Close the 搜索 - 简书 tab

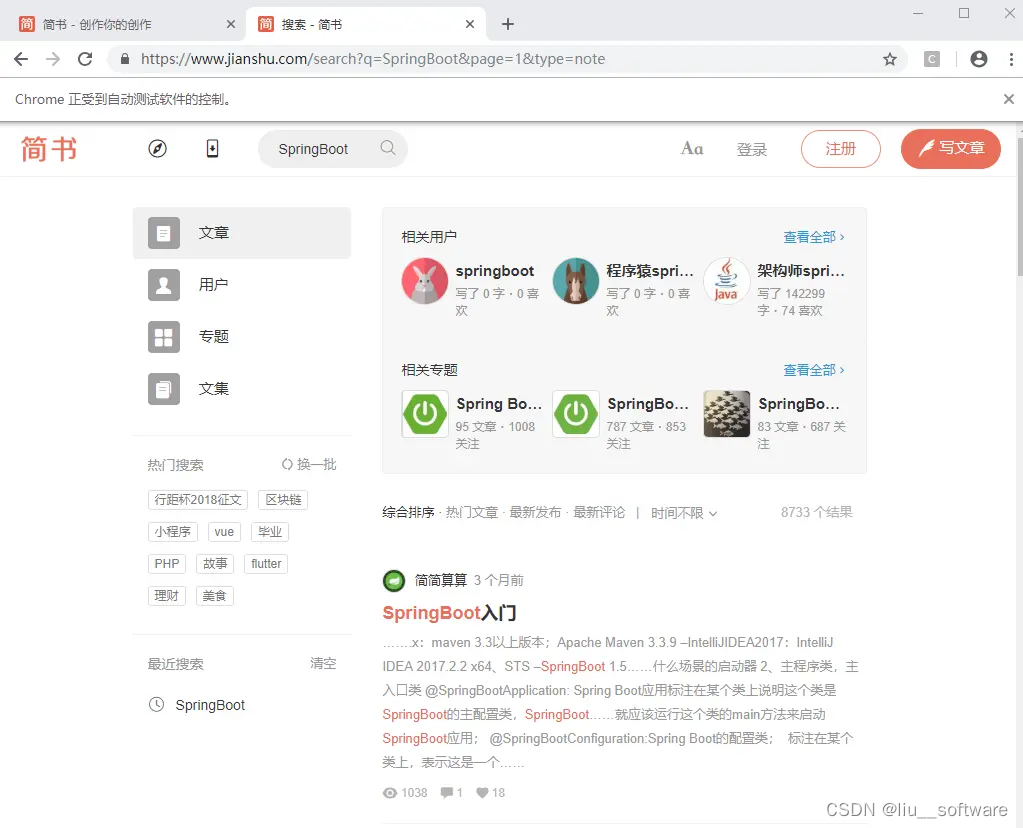[x=470, y=24]
